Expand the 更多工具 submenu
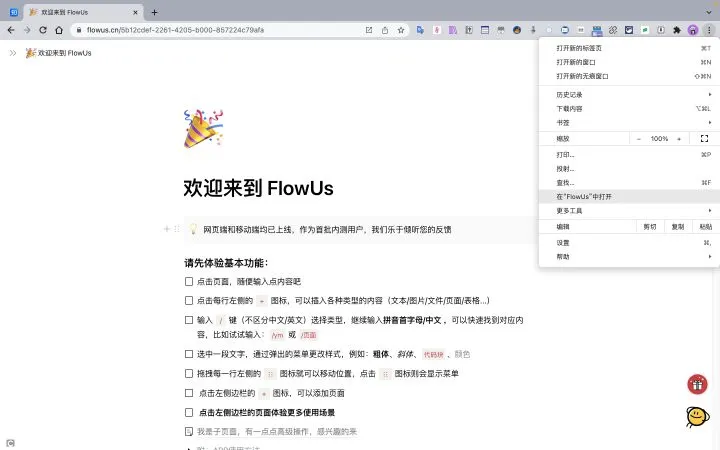This screenshot has width=720, height=450. 629,210
